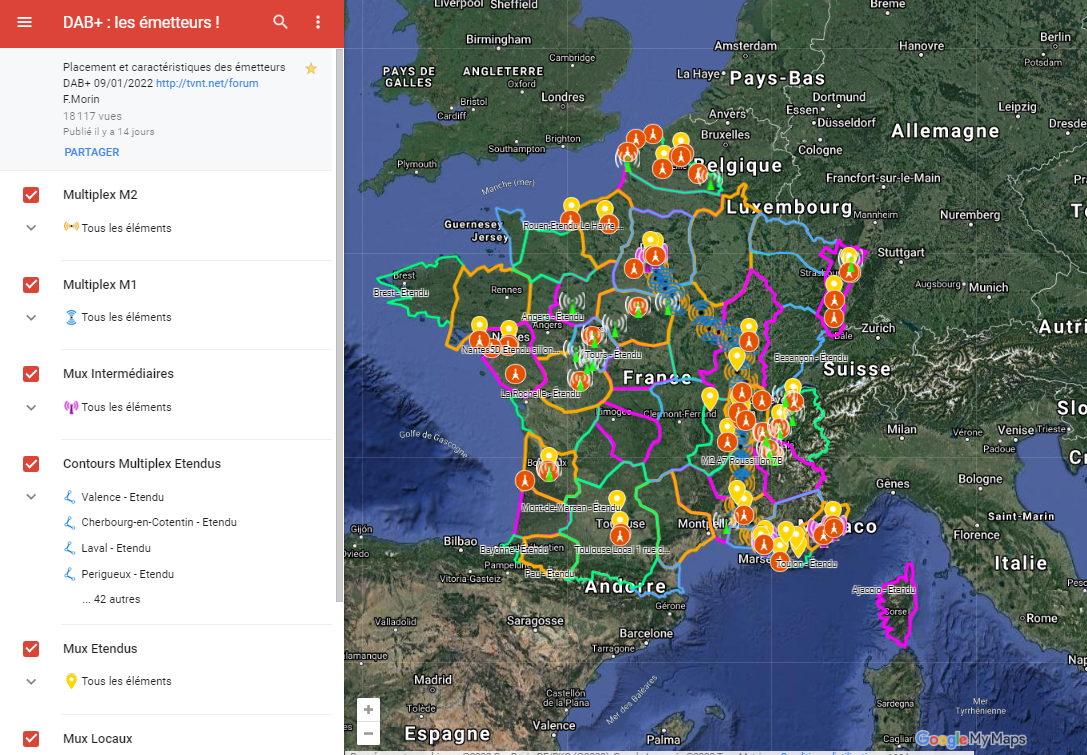Expand the Multiplex M1 elements chevron
This screenshot has width=1087, height=755.
point(31,318)
